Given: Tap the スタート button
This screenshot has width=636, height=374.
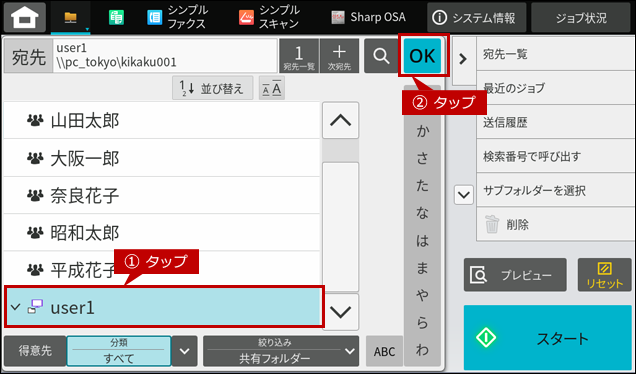Looking at the screenshot, I should 548,337.
